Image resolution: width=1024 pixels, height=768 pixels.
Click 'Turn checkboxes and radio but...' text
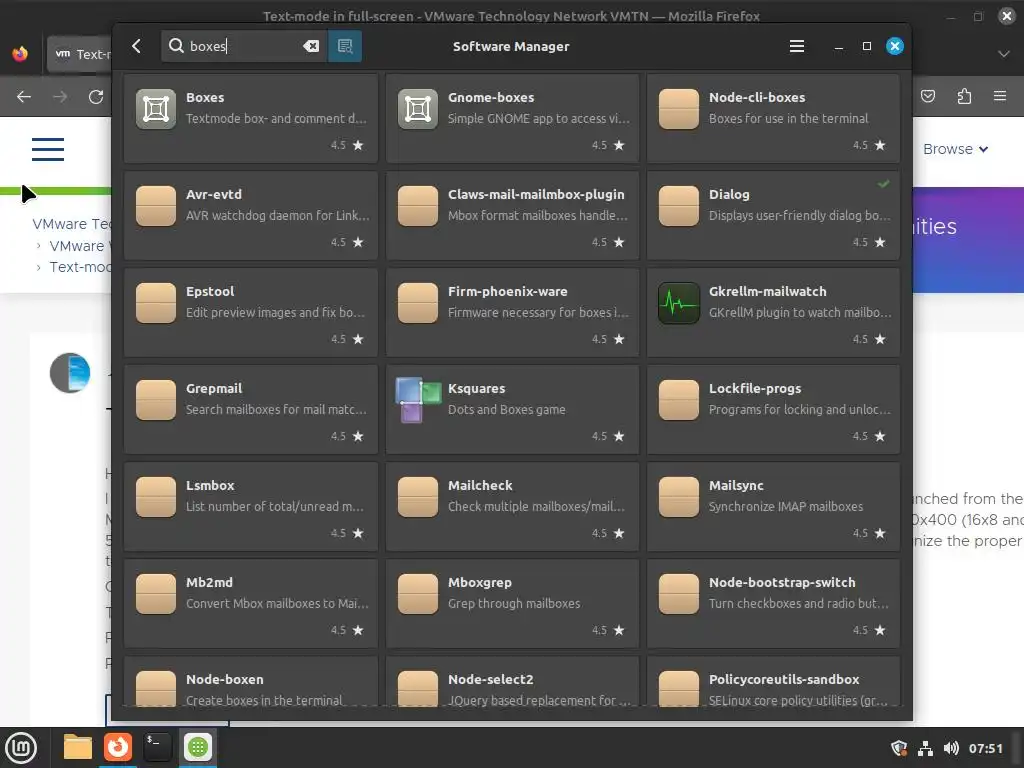point(799,603)
